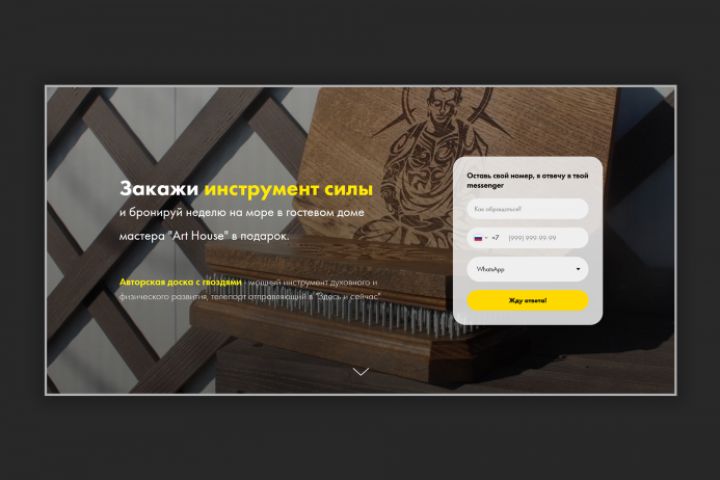
Task: Focus the "Как обращаться?" name field
Action: click(x=528, y=209)
